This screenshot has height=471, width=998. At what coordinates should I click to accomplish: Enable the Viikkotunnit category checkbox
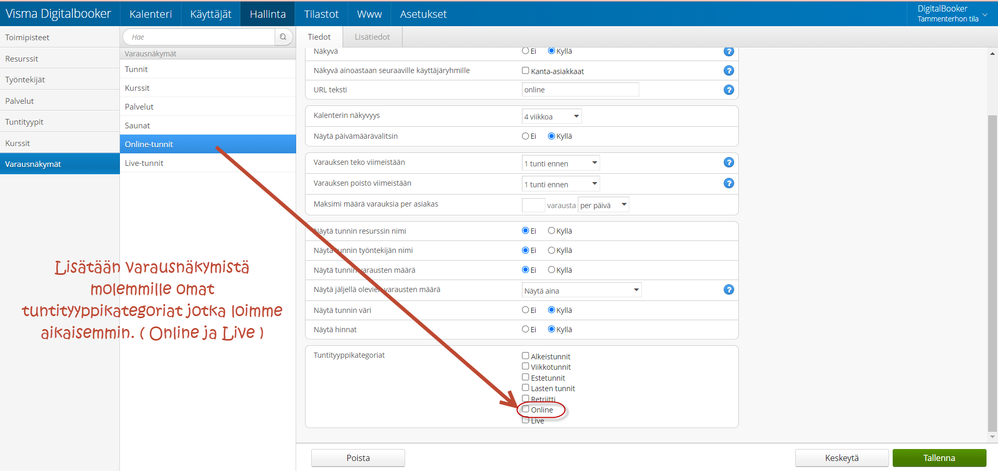tap(525, 366)
